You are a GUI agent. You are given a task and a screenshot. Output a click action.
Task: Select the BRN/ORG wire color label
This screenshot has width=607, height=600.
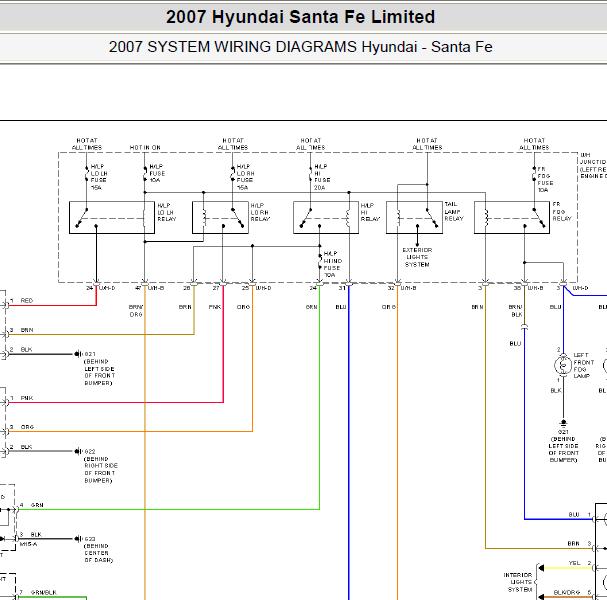136,311
